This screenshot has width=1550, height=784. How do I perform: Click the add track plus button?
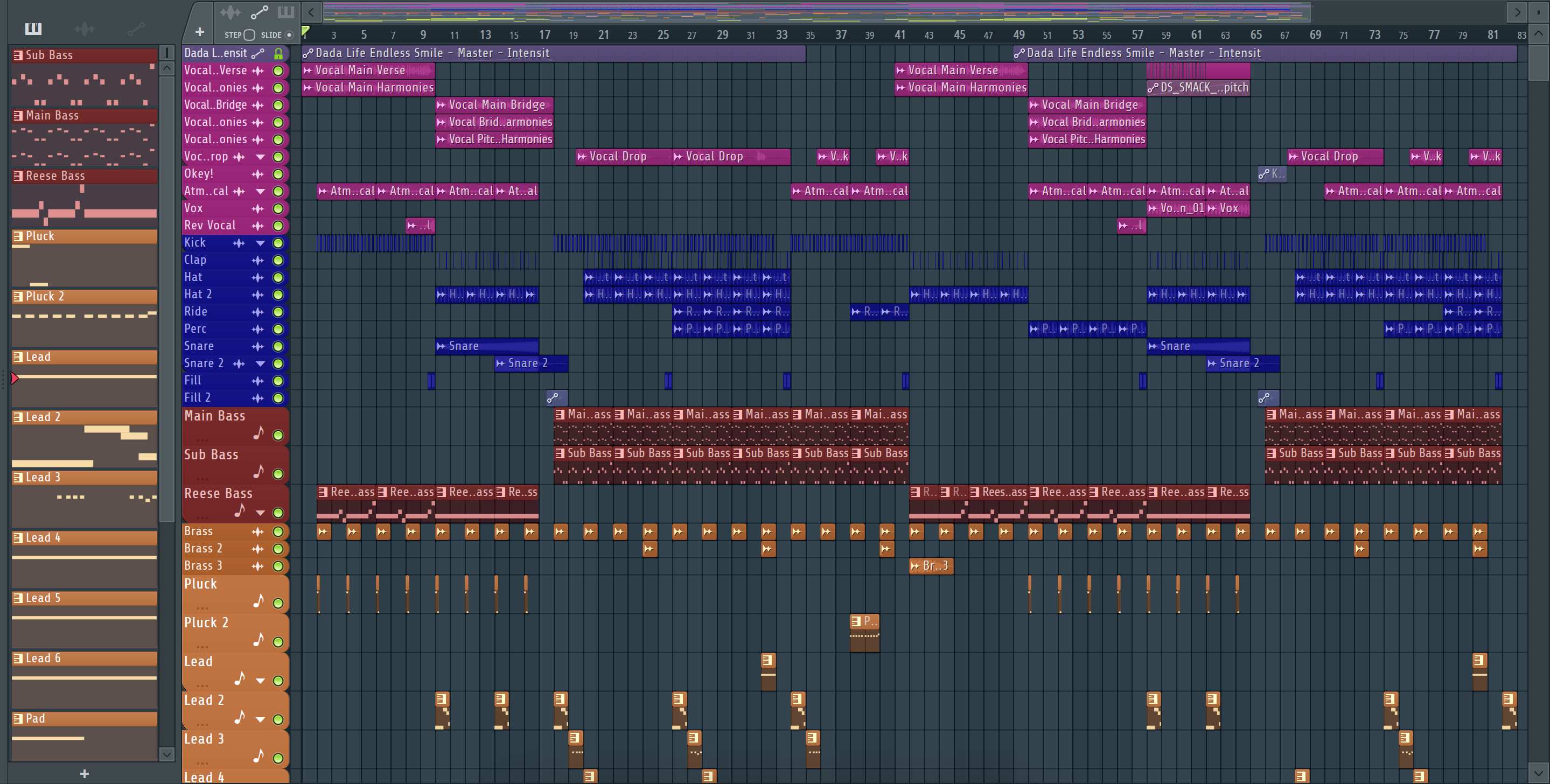[x=200, y=32]
